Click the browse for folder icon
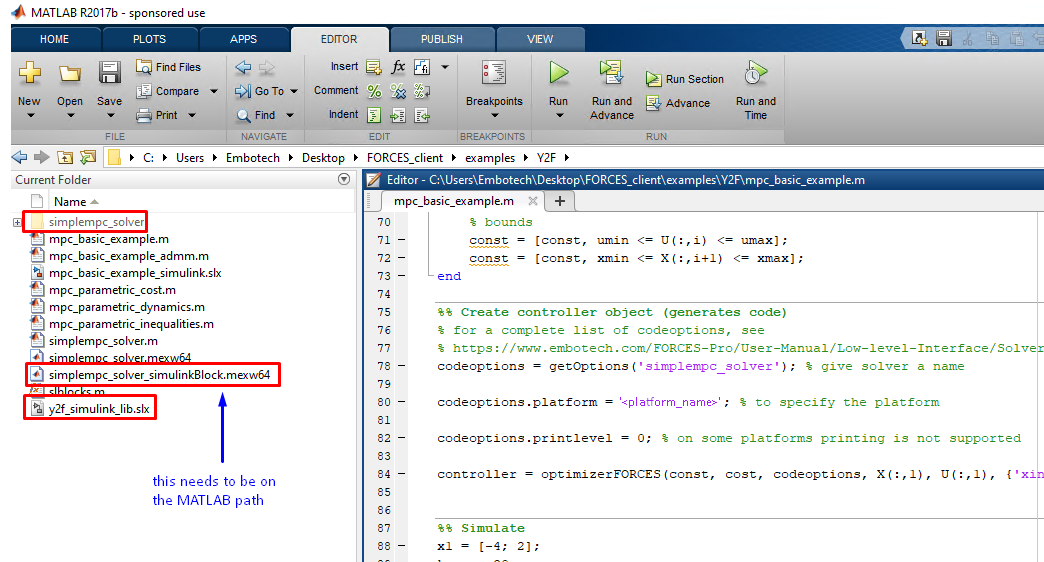Screen dimensions: 1044x562 tap(88, 158)
